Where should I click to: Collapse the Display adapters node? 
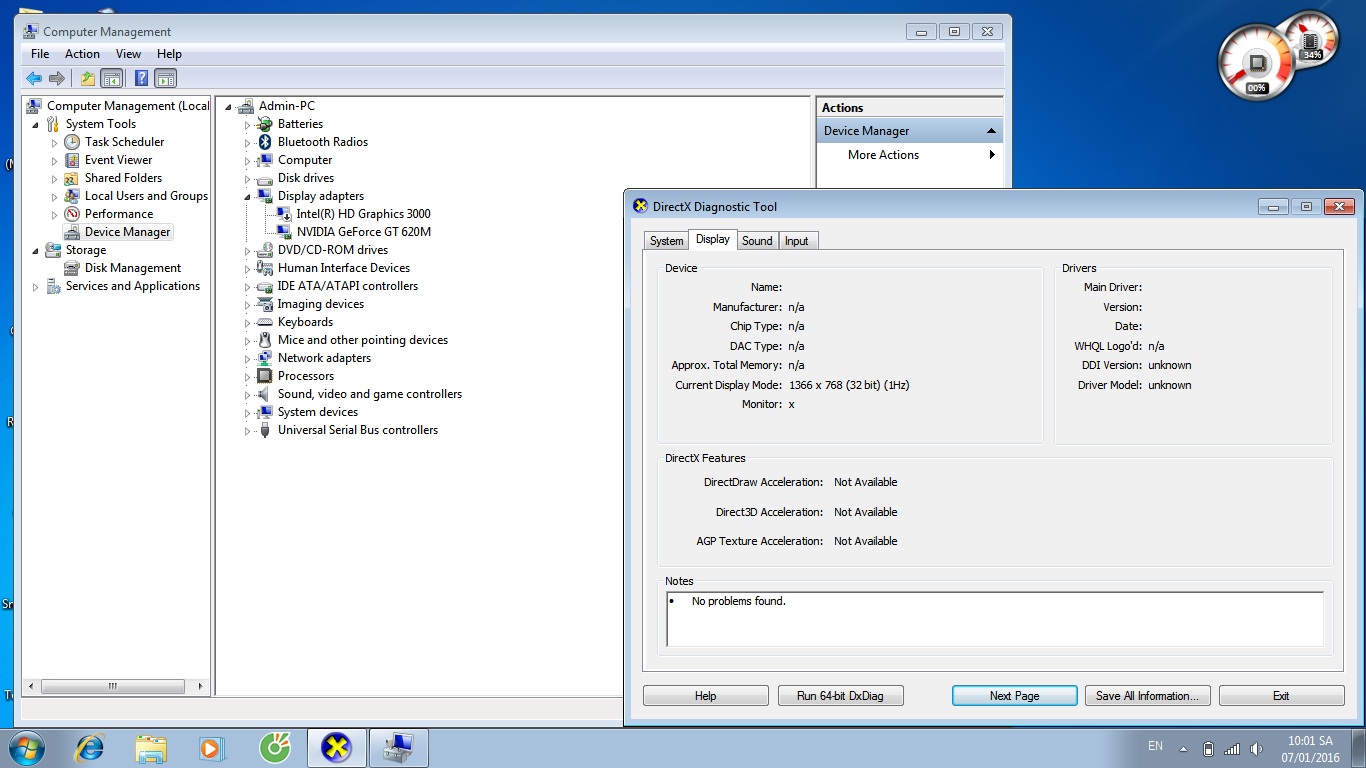coord(248,197)
